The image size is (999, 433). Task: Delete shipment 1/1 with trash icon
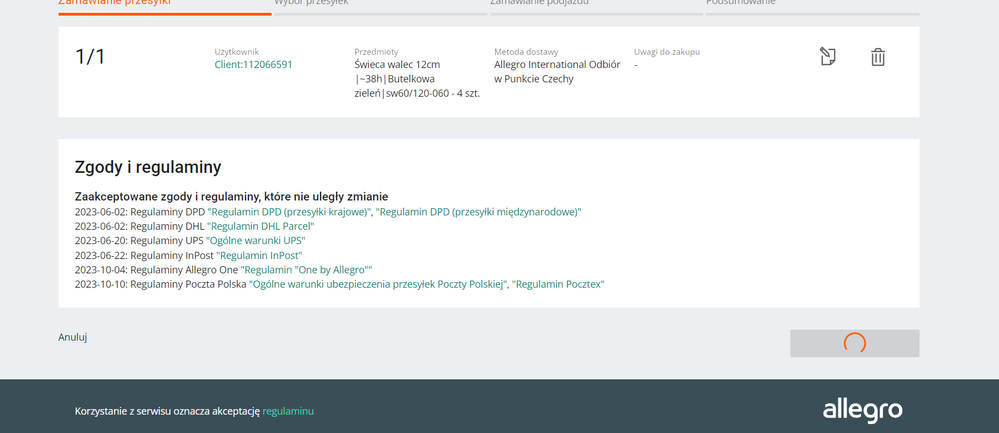(878, 57)
